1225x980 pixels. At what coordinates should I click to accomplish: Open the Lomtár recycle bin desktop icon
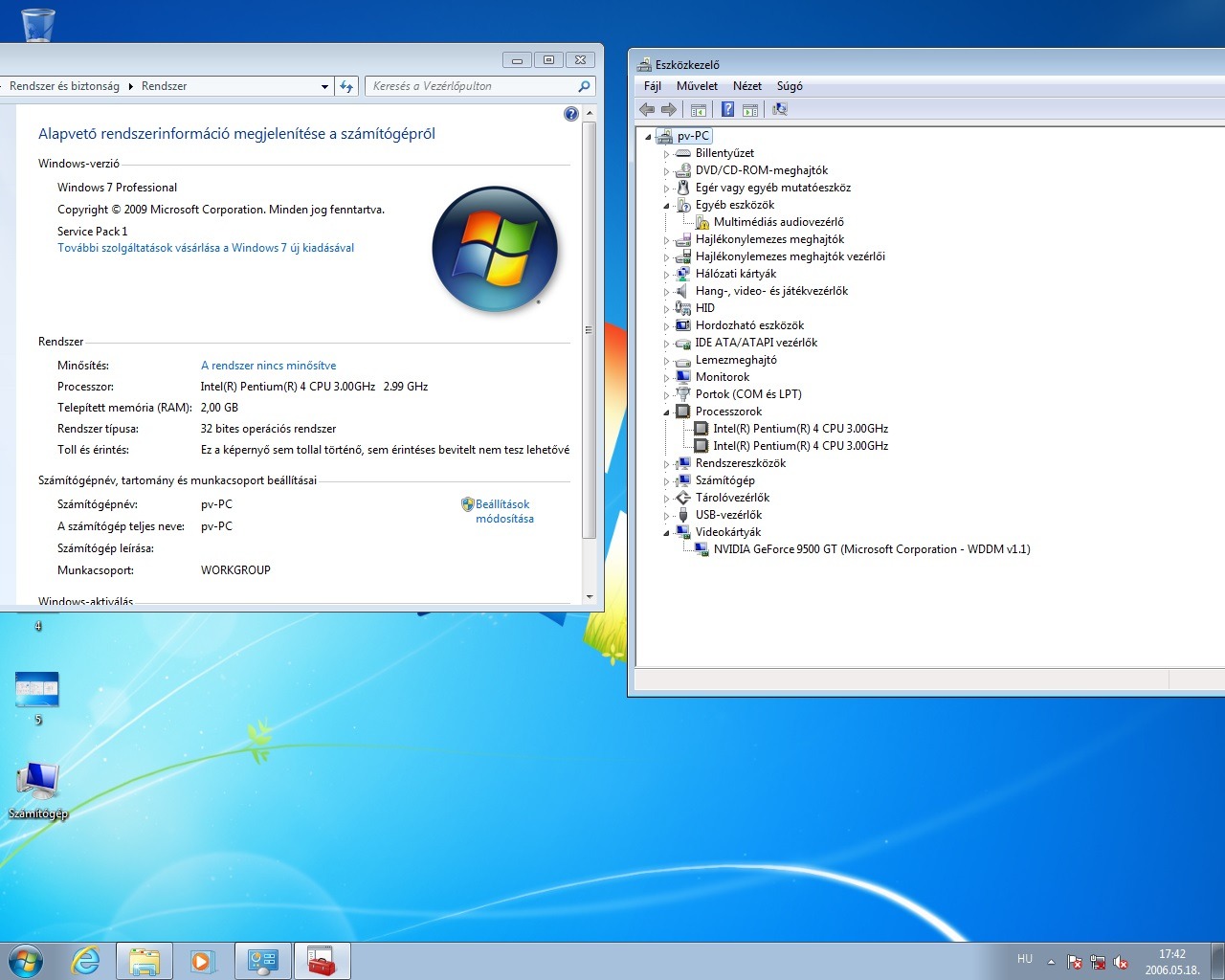[x=37, y=23]
